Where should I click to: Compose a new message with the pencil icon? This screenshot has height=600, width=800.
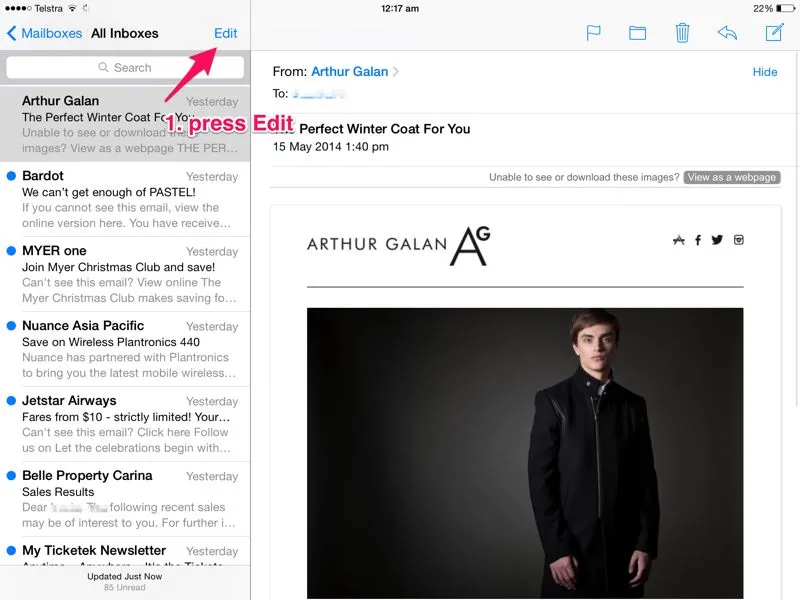pos(774,33)
